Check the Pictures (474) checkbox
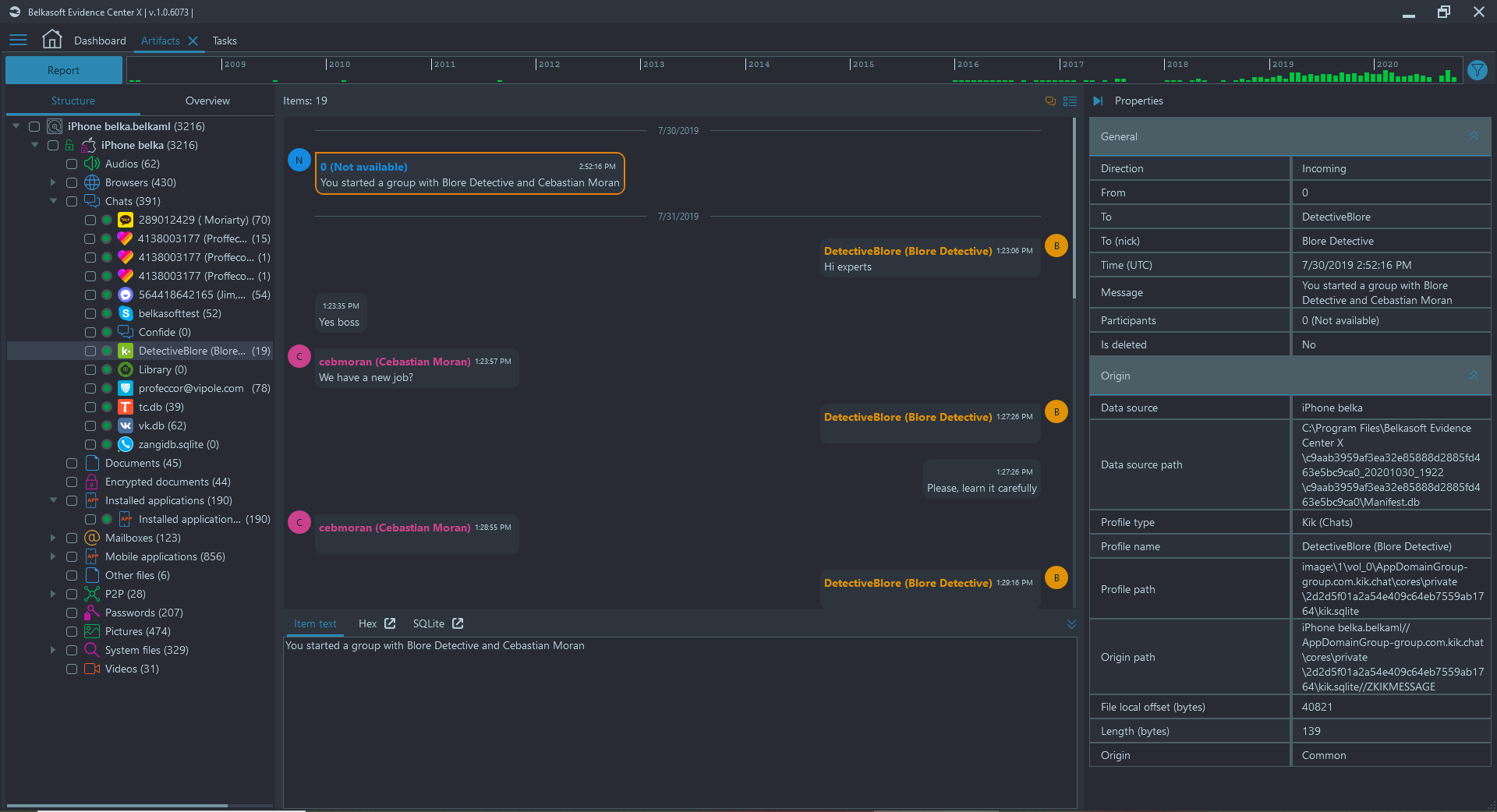Viewport: 1497px width, 812px height. pos(72,631)
